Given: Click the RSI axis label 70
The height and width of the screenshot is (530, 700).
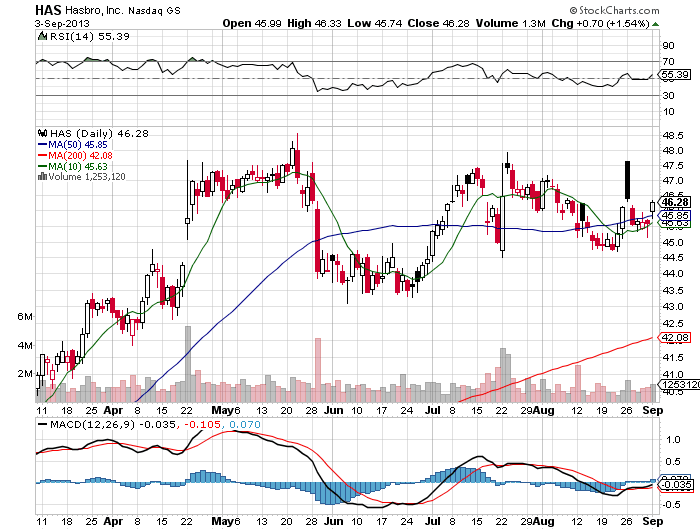Looking at the screenshot, I should pos(668,62).
